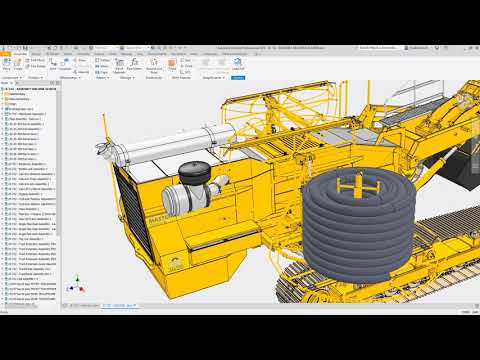Screen dimensions: 480x360
Task: Expand the Relationships folder in browser
Action: click(2, 94)
